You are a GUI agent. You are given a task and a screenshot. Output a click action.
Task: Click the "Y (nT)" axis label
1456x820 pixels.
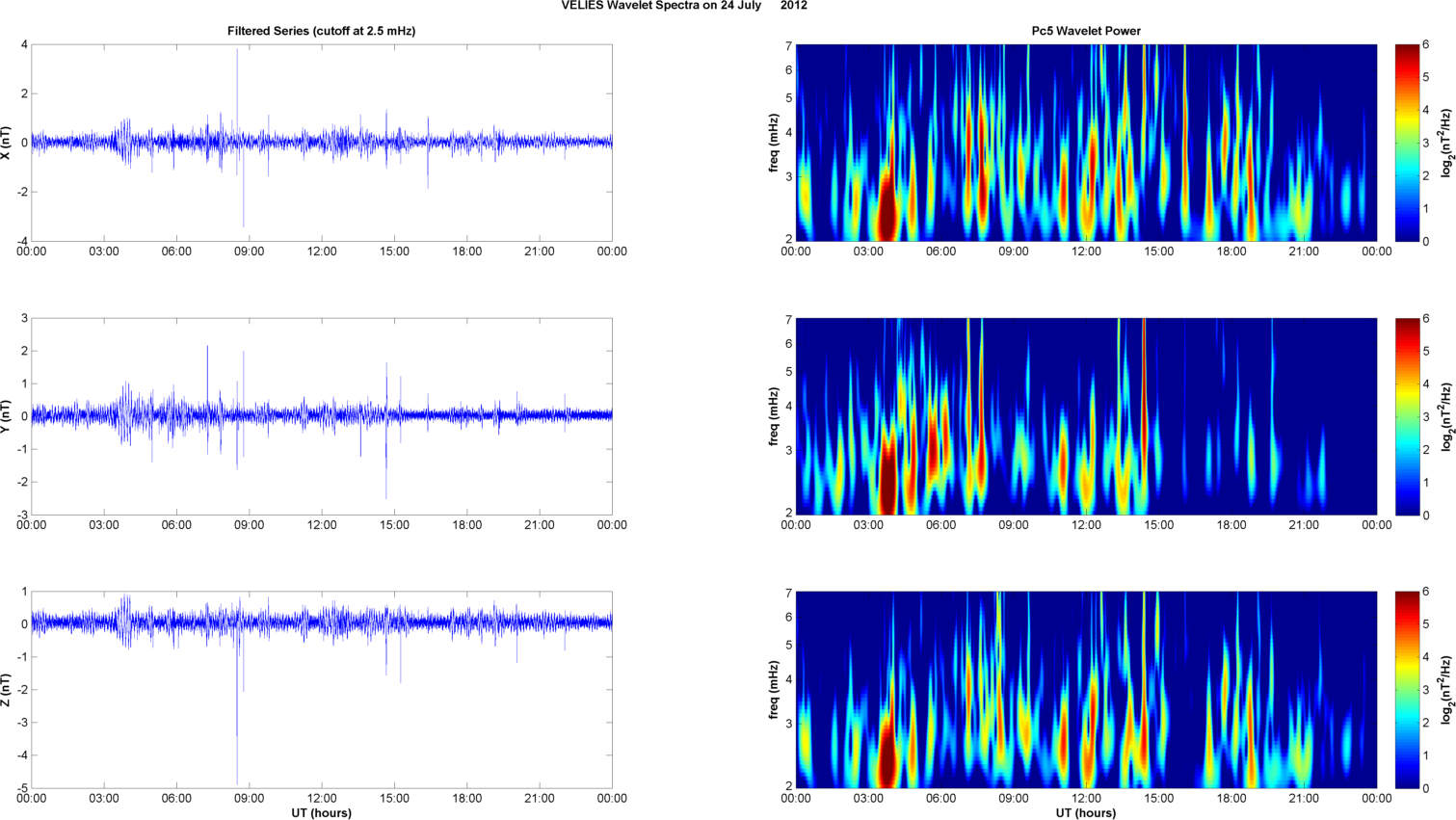[x=7, y=416]
